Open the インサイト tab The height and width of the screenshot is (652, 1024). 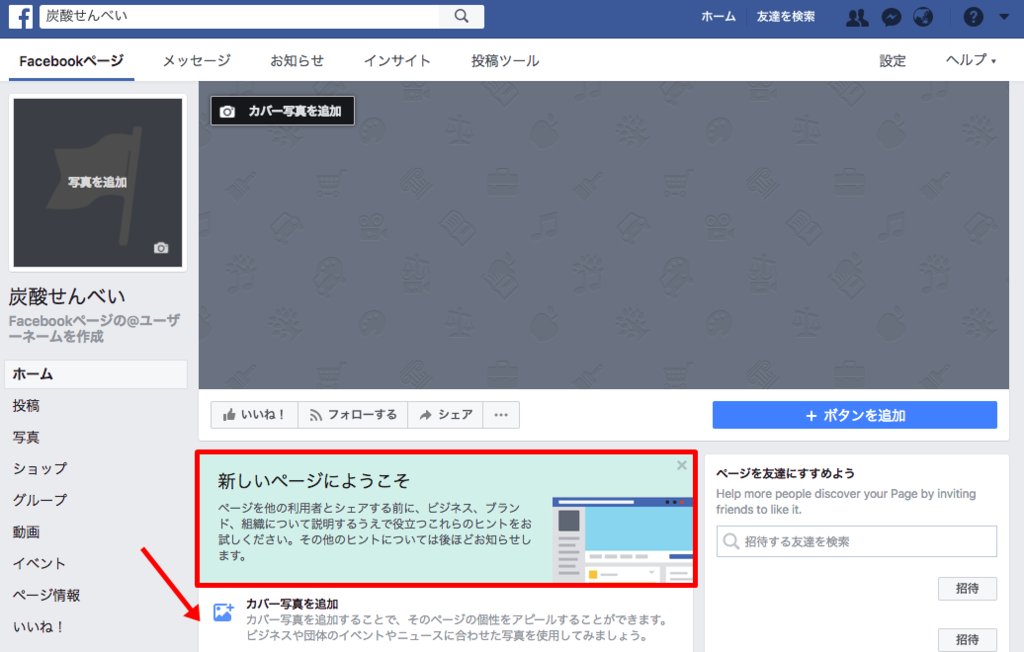[397, 61]
